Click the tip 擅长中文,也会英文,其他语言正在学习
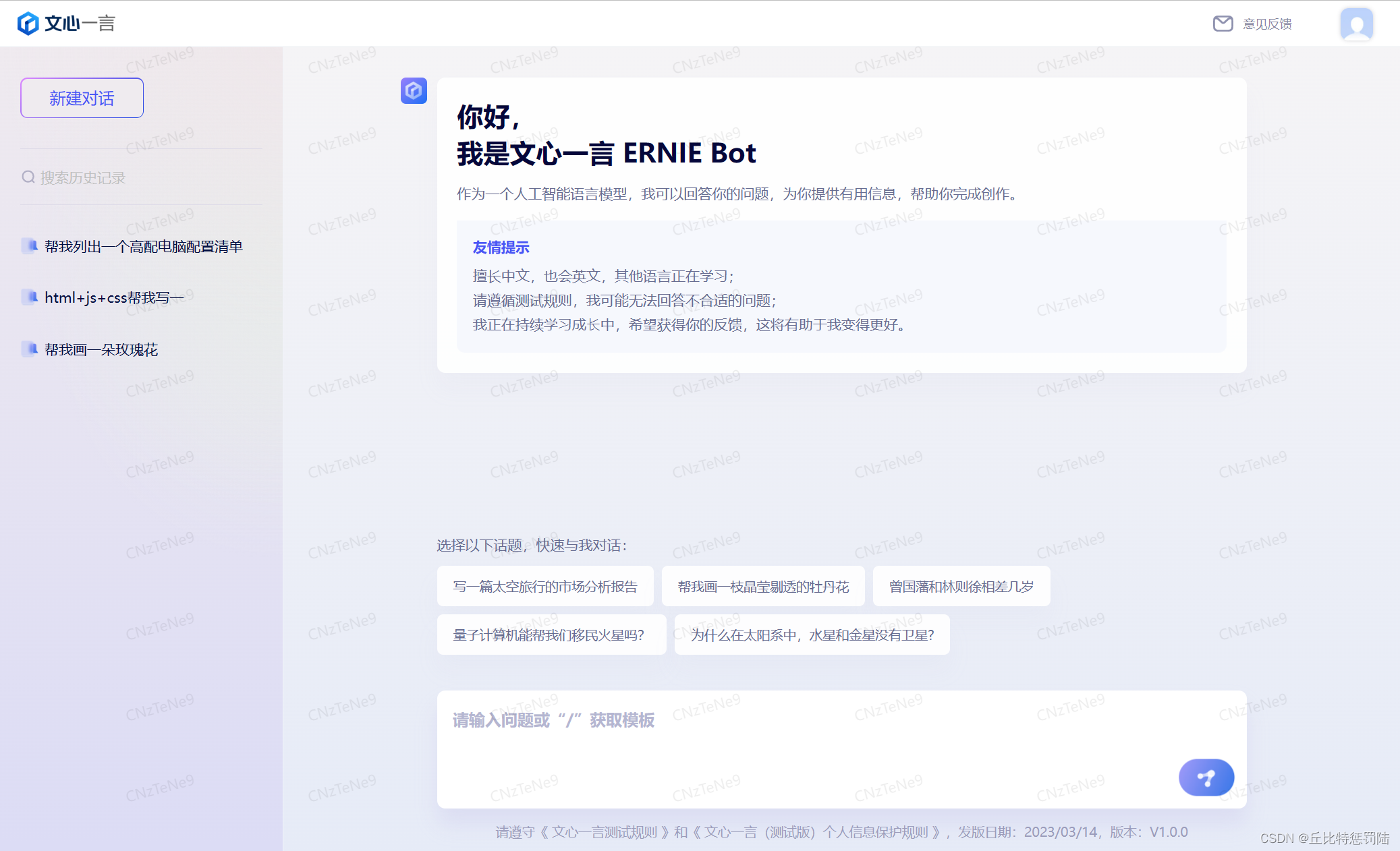The height and width of the screenshot is (851, 1400). tap(603, 276)
